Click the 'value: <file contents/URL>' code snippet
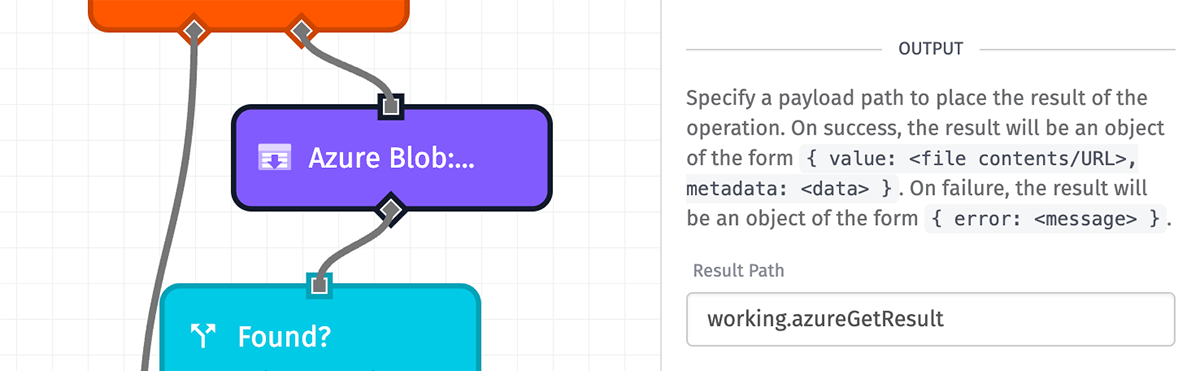The image size is (1200, 371). [970, 157]
